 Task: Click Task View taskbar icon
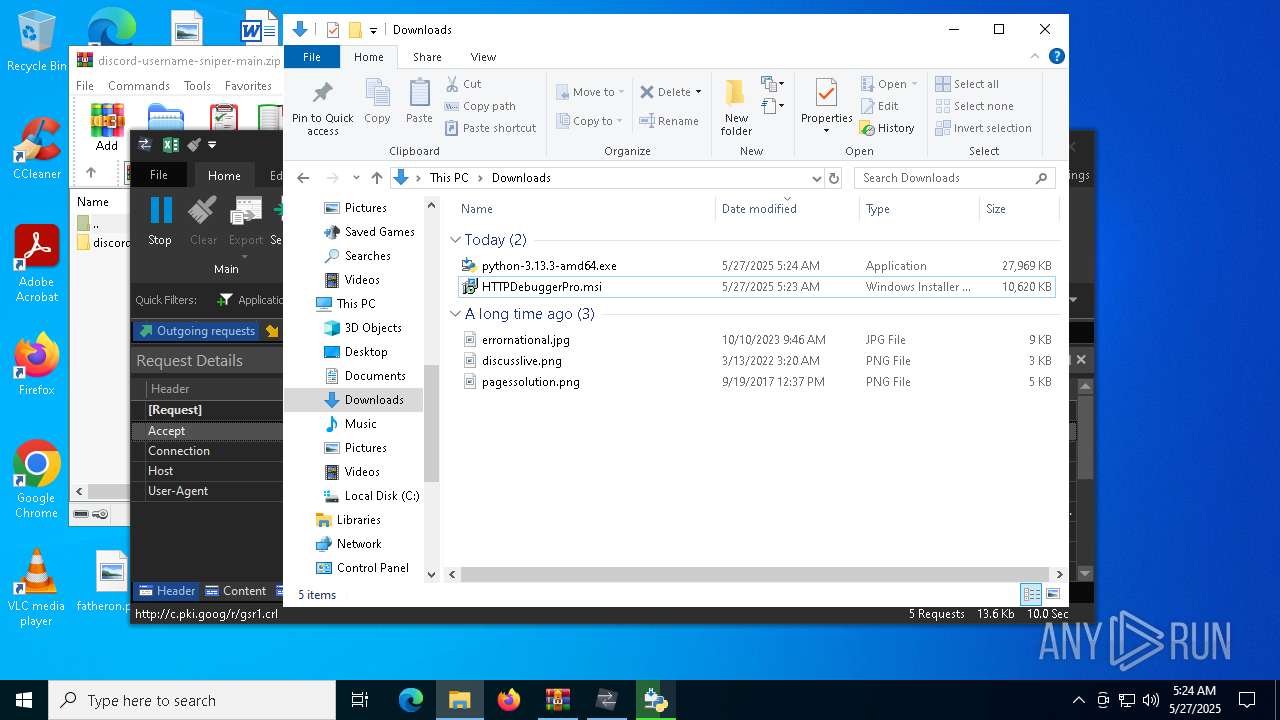point(361,700)
